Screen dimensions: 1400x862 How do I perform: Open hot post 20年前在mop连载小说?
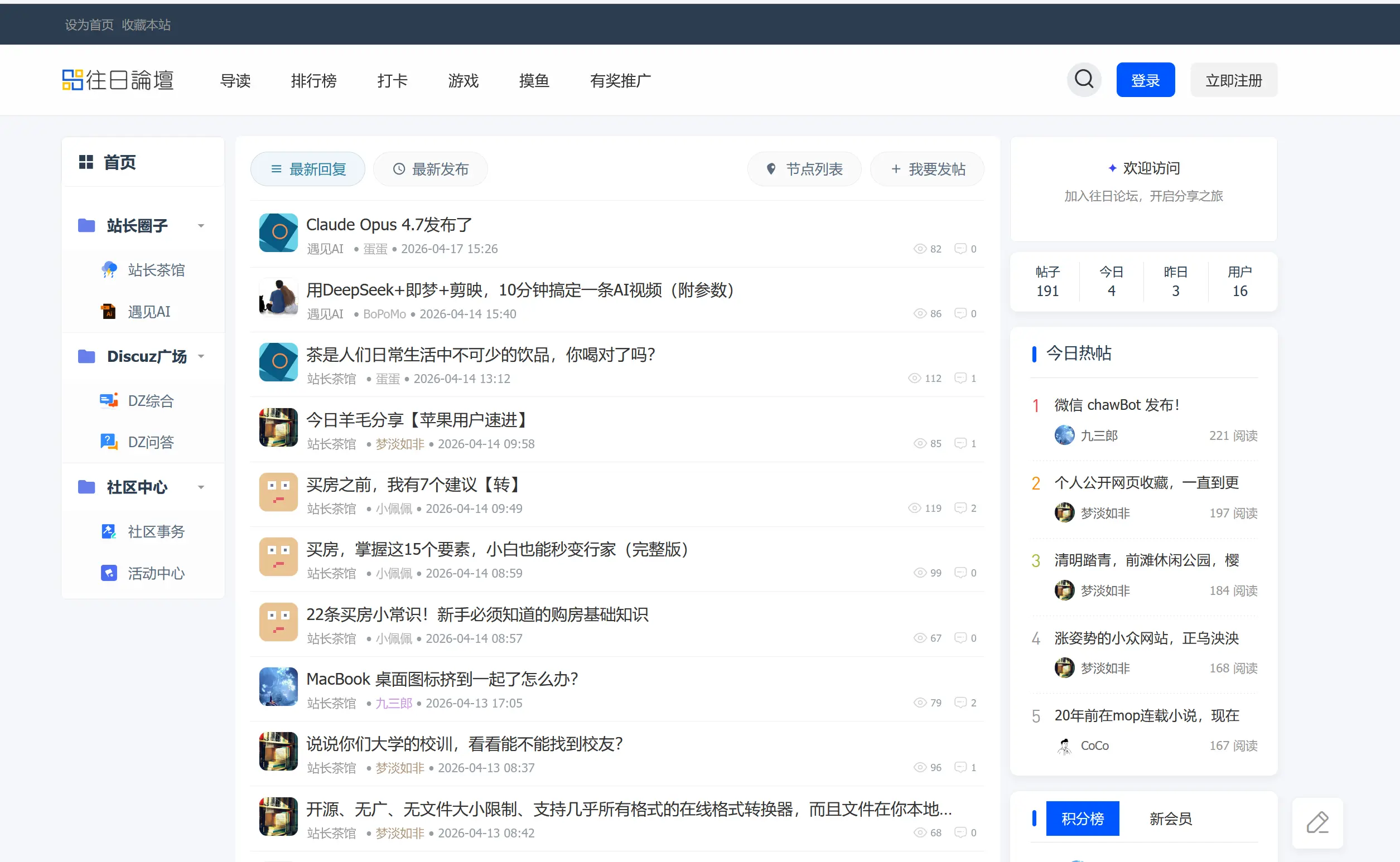click(x=1146, y=715)
